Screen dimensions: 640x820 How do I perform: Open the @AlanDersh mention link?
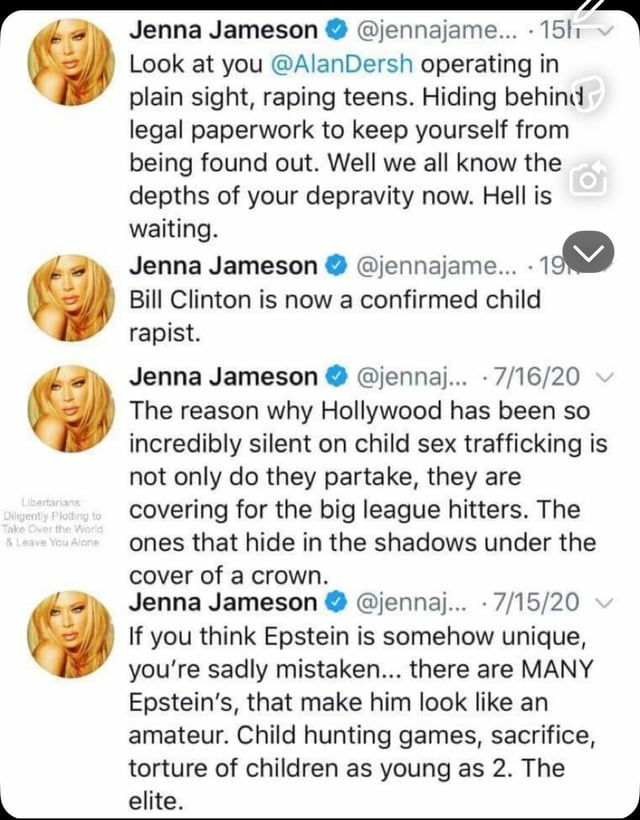(x=342, y=64)
